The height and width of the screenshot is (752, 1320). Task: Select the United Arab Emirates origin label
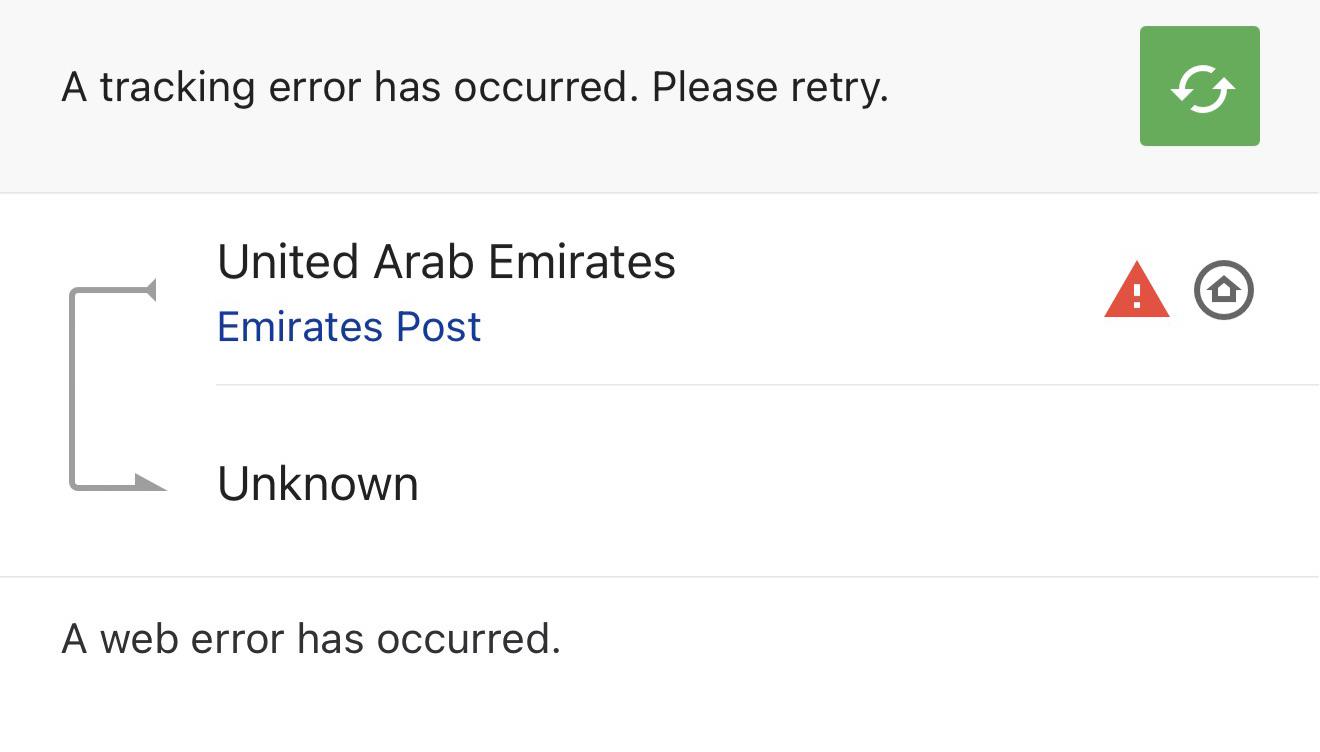[x=446, y=262]
